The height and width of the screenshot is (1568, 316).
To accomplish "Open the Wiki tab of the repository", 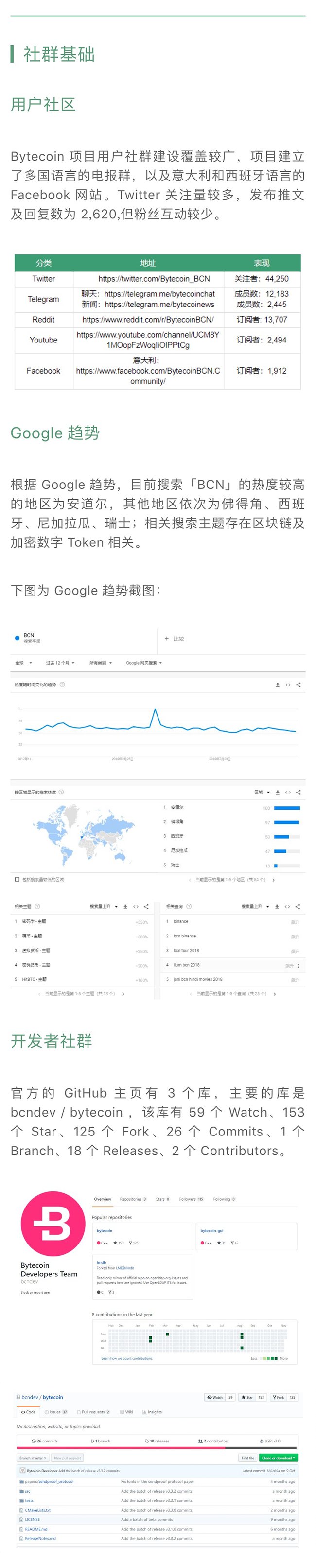I will [x=127, y=1411].
